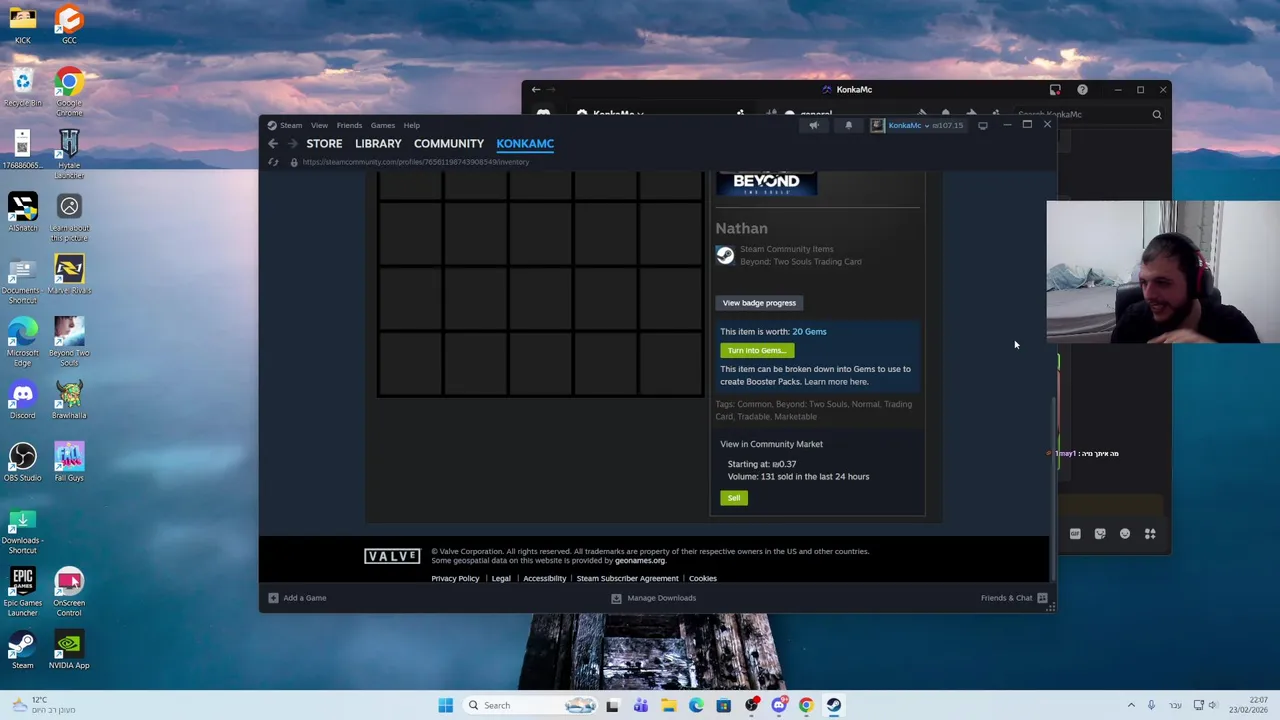Select the Brawlhalla desktop shortcut
The height and width of the screenshot is (720, 1280).
coord(69,399)
